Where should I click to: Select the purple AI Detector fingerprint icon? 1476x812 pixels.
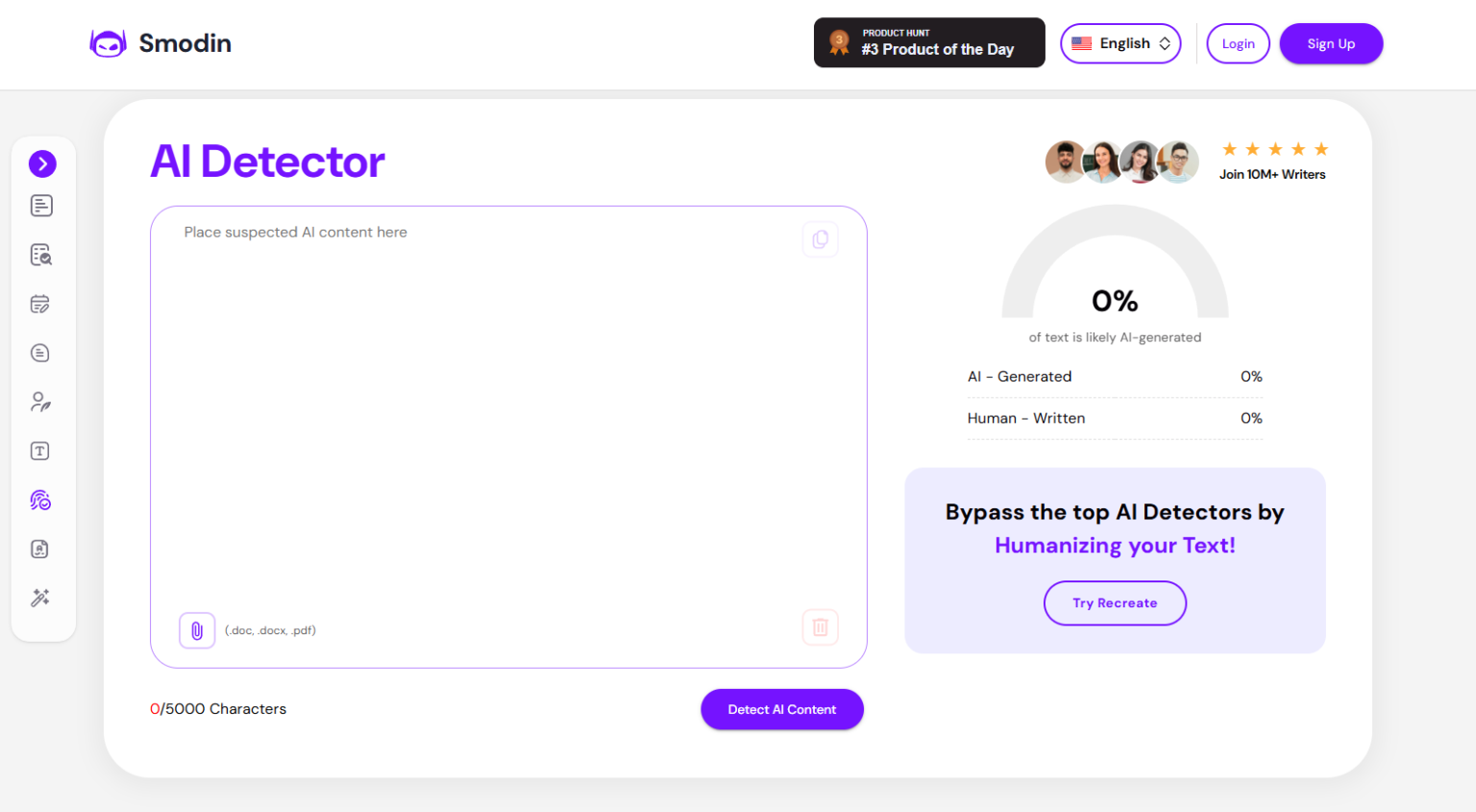pyautogui.click(x=40, y=500)
